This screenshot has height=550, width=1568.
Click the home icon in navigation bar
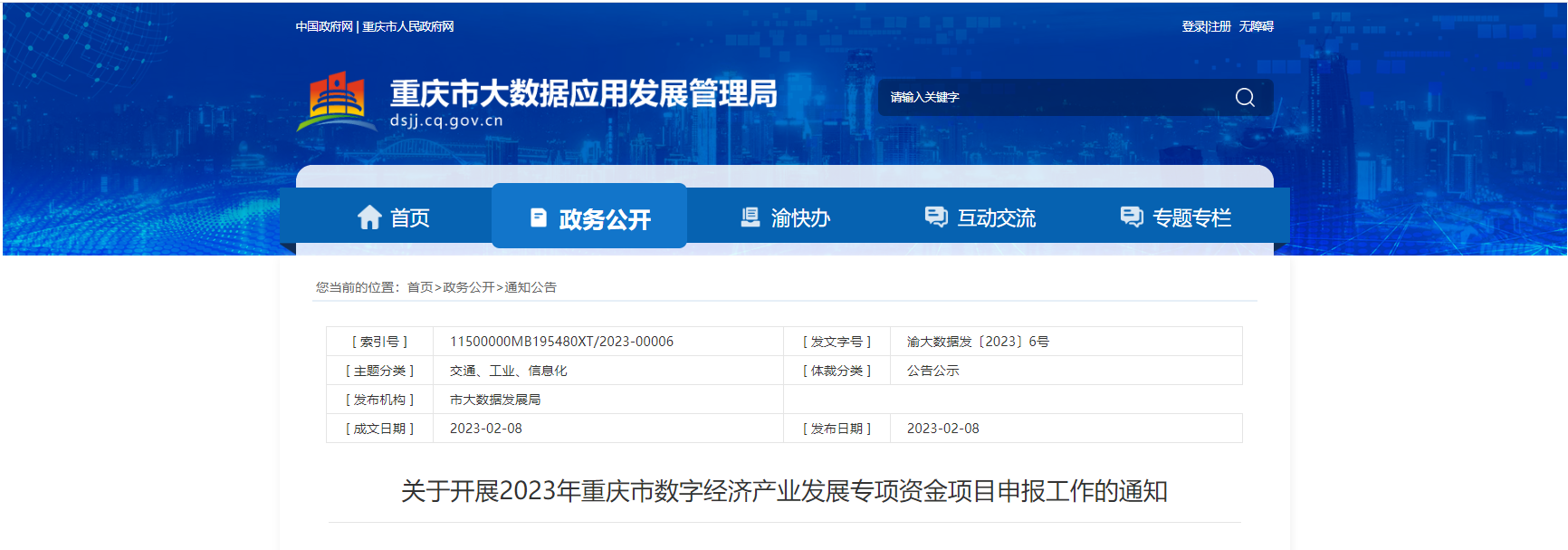369,217
